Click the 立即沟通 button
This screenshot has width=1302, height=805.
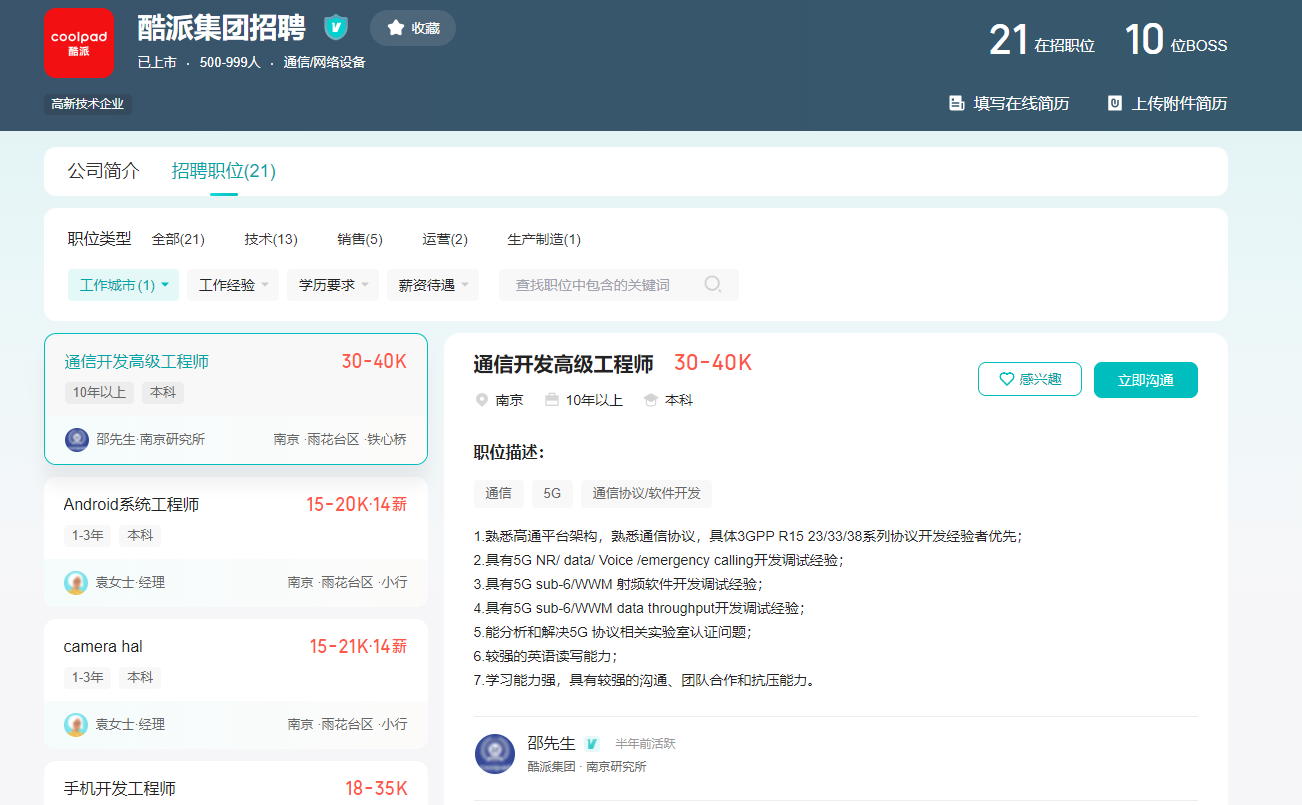1146,379
